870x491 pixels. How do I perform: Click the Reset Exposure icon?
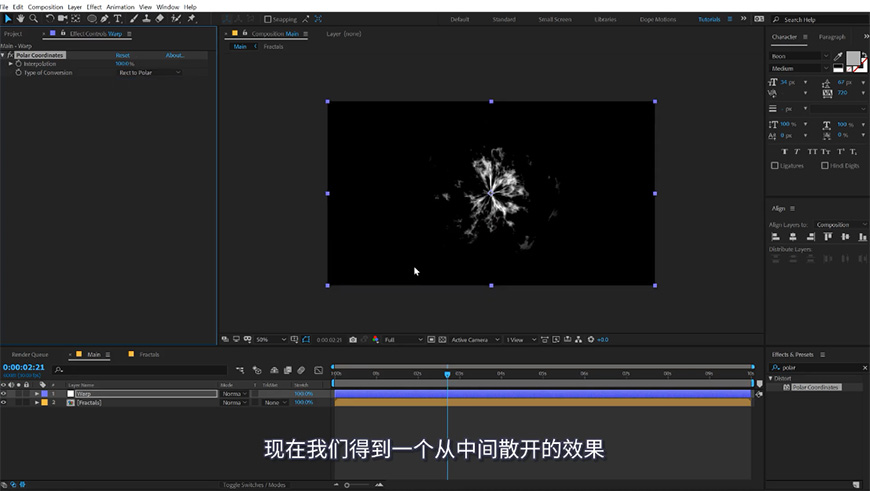click(x=590, y=340)
